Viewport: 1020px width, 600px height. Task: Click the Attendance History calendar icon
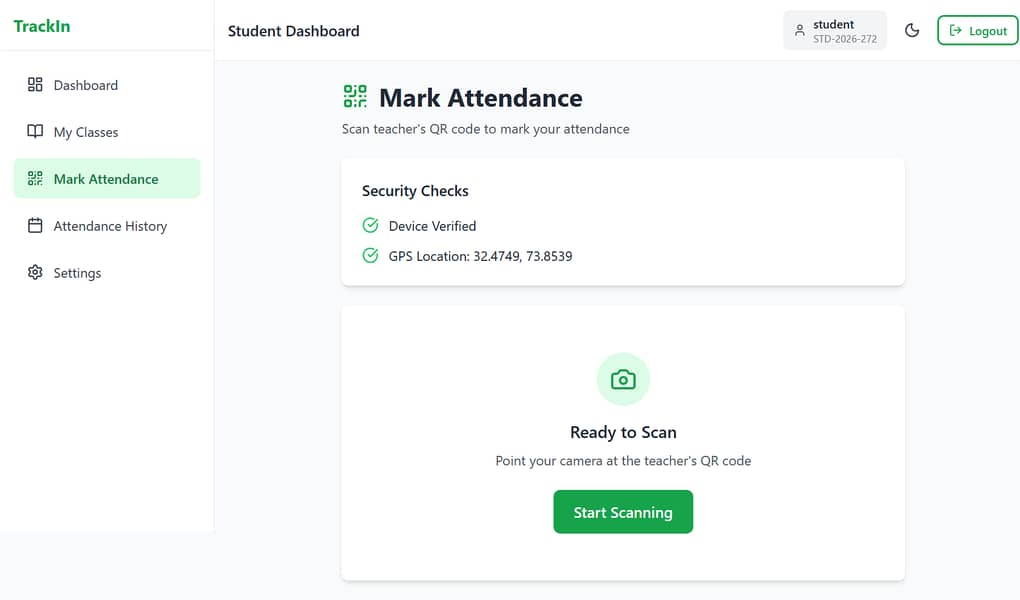pyautogui.click(x=35, y=226)
